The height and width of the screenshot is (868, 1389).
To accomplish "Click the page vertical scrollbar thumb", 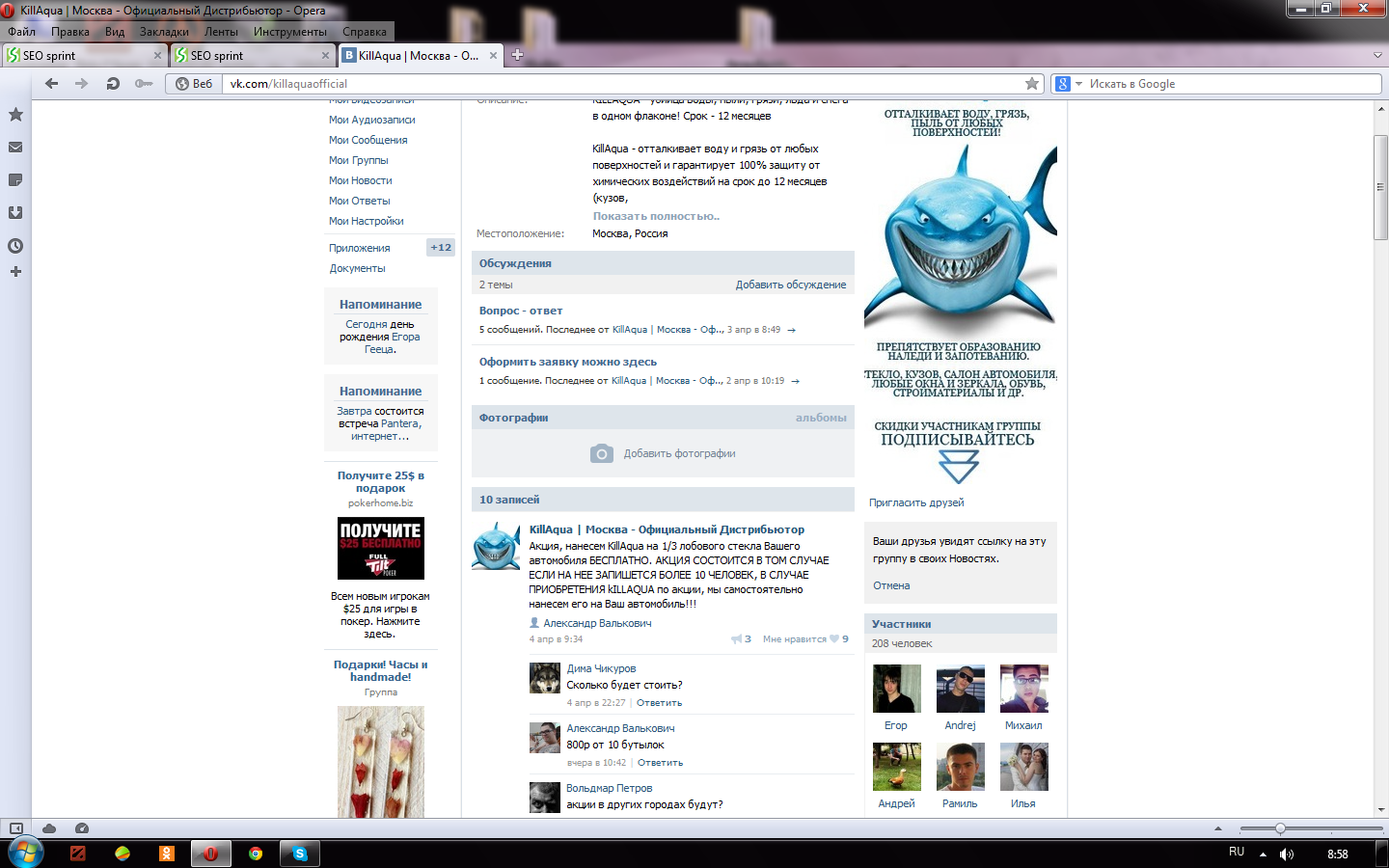I will coord(1381,188).
